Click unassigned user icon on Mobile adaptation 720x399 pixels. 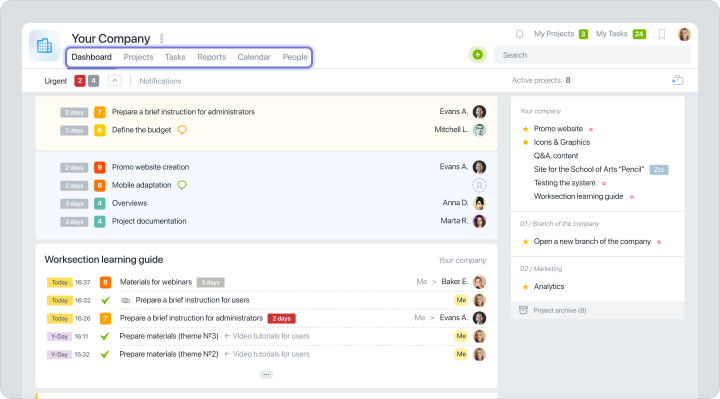(x=479, y=185)
